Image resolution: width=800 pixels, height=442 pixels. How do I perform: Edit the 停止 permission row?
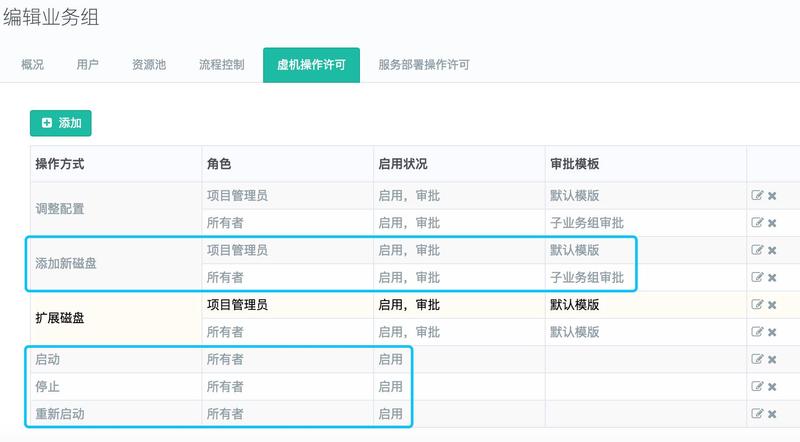coord(757,386)
